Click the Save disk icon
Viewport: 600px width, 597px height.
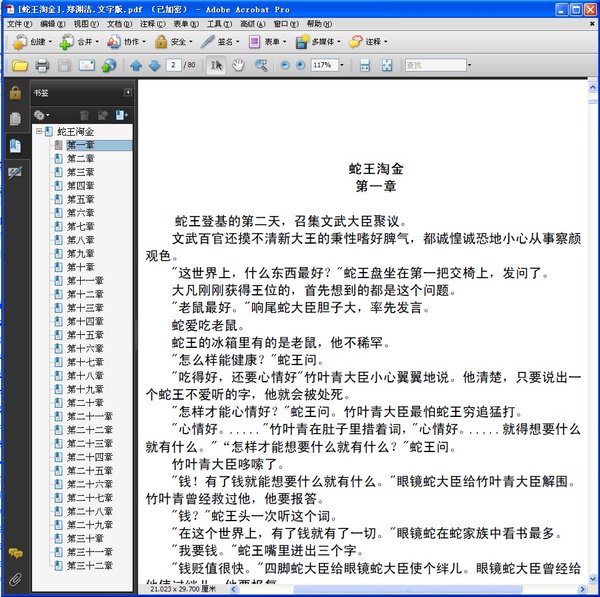pyautogui.click(x=64, y=65)
